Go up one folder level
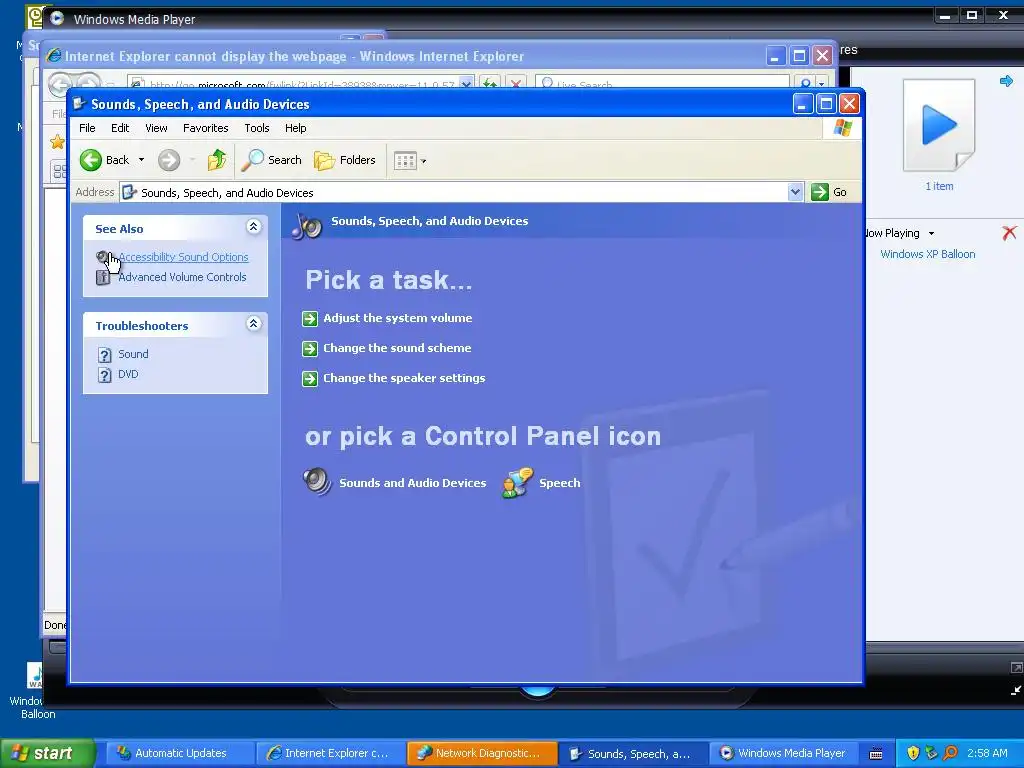 click(x=217, y=160)
